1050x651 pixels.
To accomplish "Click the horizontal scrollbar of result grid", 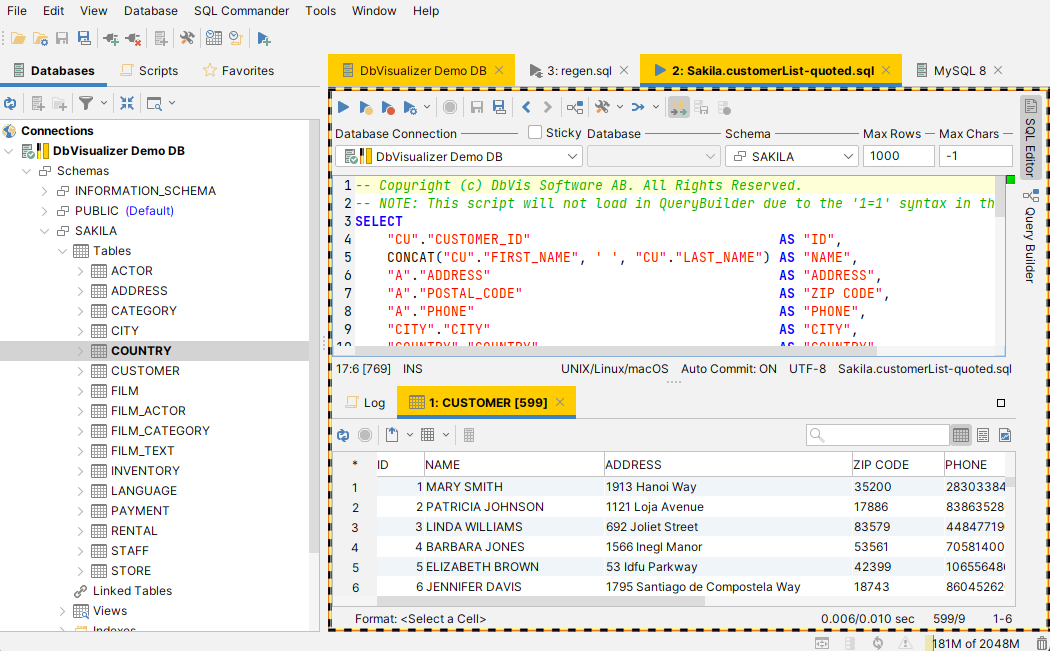I will tap(541, 601).
